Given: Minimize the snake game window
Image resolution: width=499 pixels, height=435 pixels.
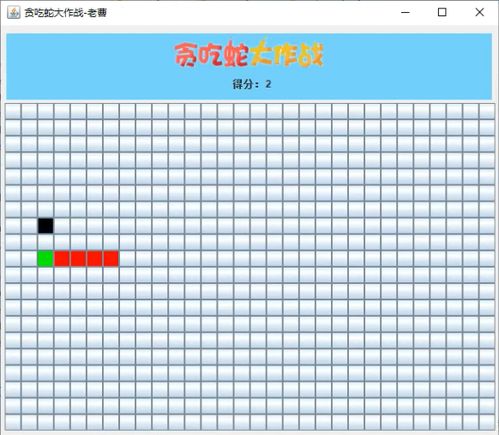Looking at the screenshot, I should coord(405,12).
